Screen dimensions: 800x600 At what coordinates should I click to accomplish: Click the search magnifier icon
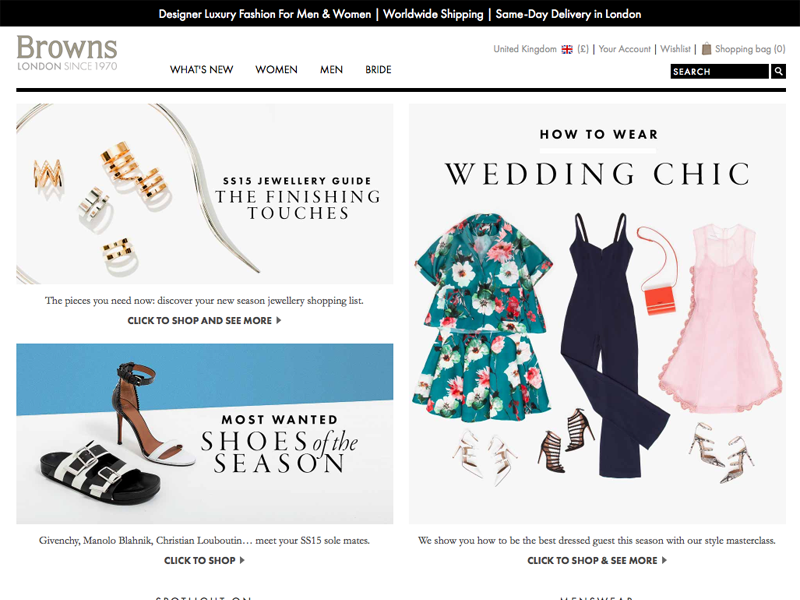coord(778,71)
